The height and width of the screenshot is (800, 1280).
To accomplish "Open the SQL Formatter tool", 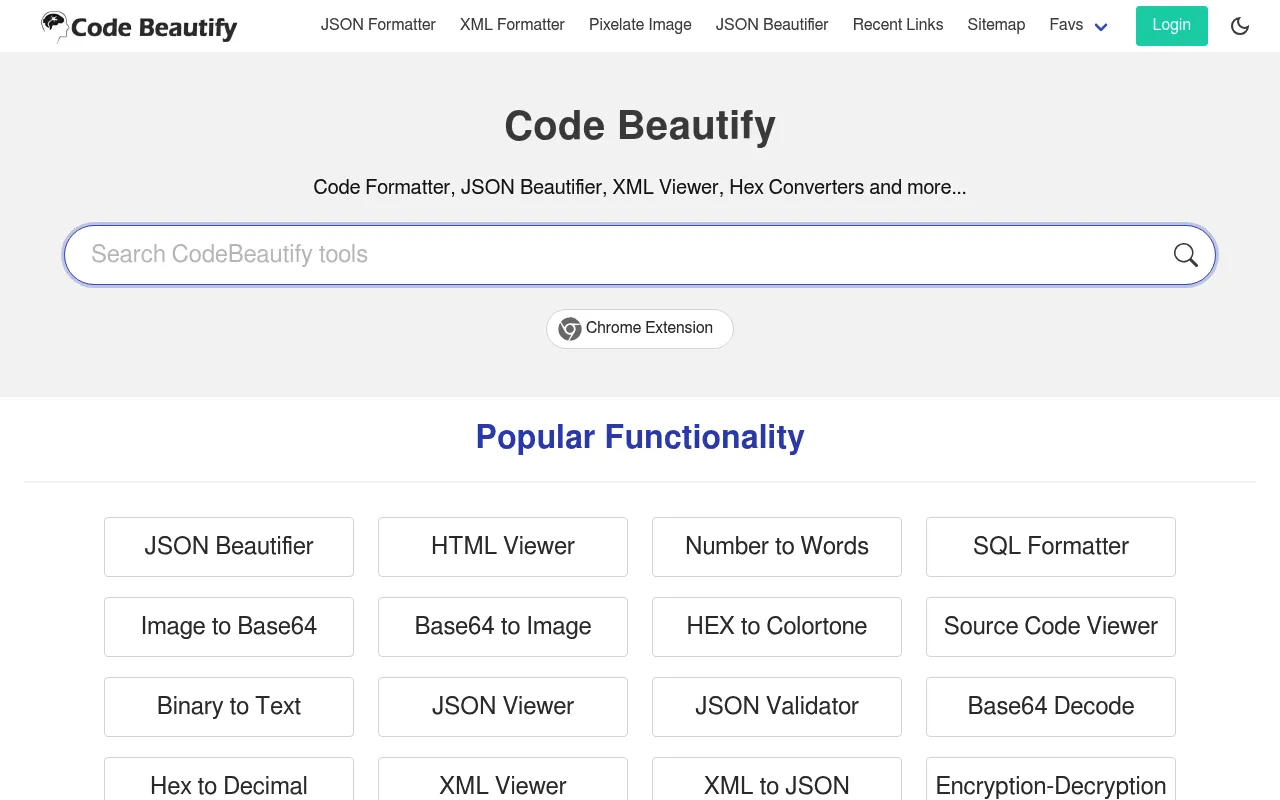I will 1051,547.
